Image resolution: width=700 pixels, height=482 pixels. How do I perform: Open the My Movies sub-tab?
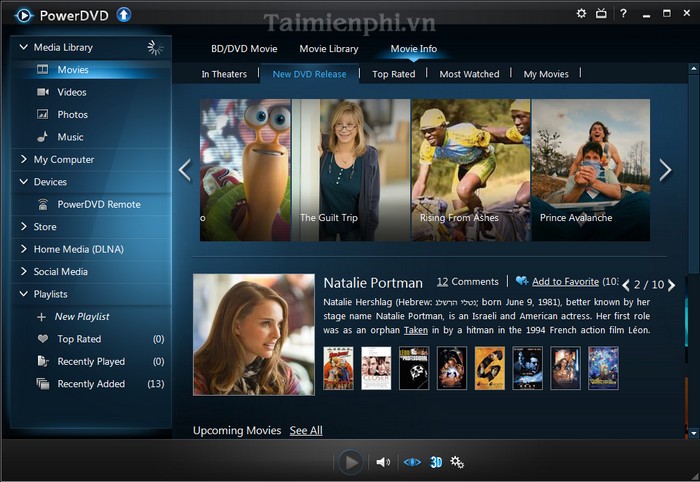(546, 74)
